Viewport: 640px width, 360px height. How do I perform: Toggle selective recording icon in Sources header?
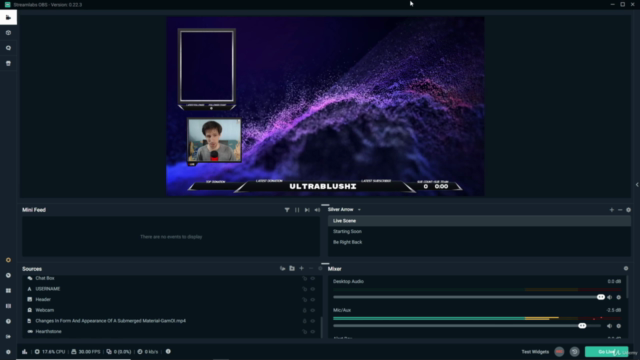click(x=282, y=269)
